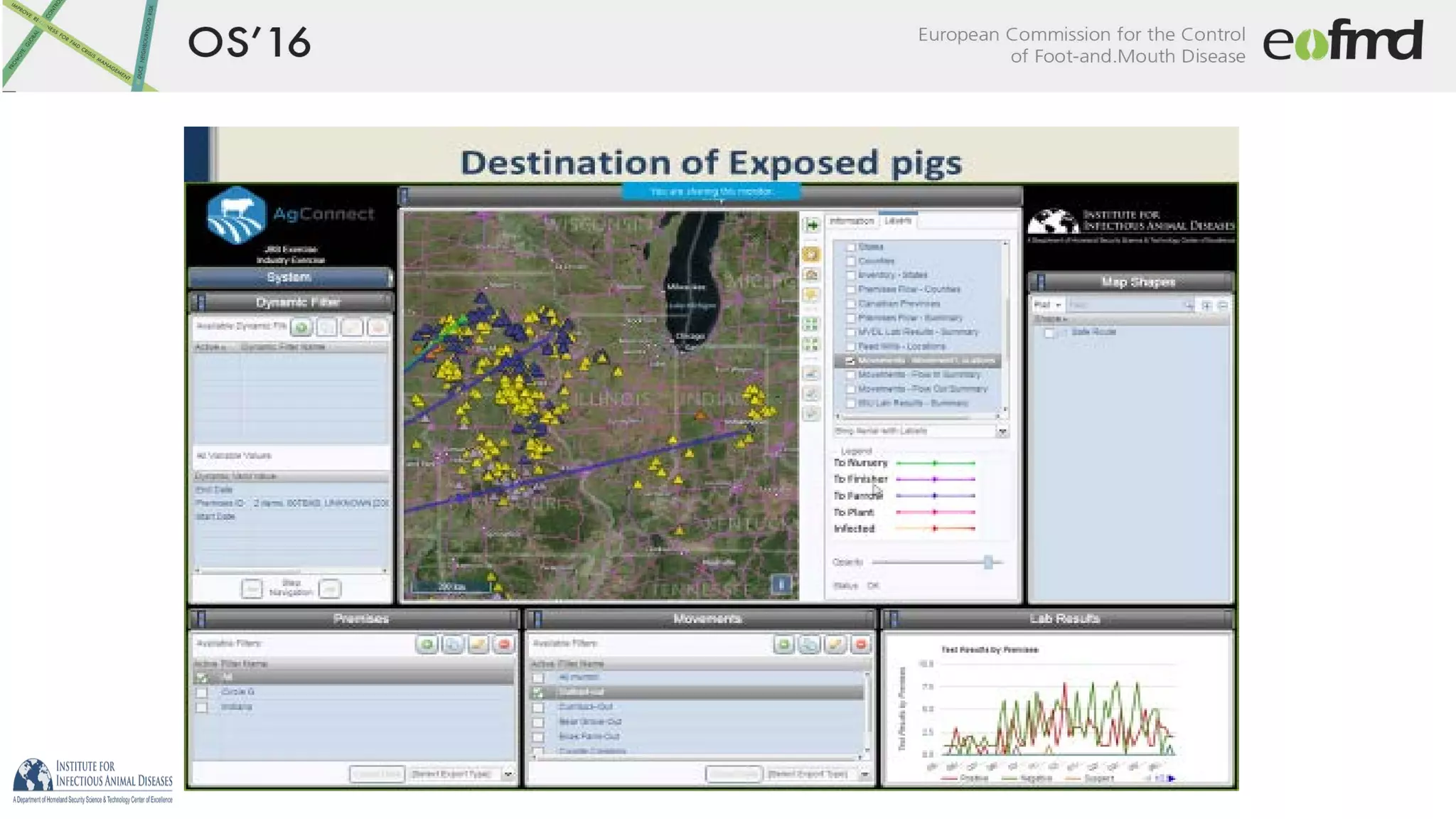Check the Indiana premises filter
Image resolution: width=1456 pixels, height=819 pixels.
pos(203,707)
